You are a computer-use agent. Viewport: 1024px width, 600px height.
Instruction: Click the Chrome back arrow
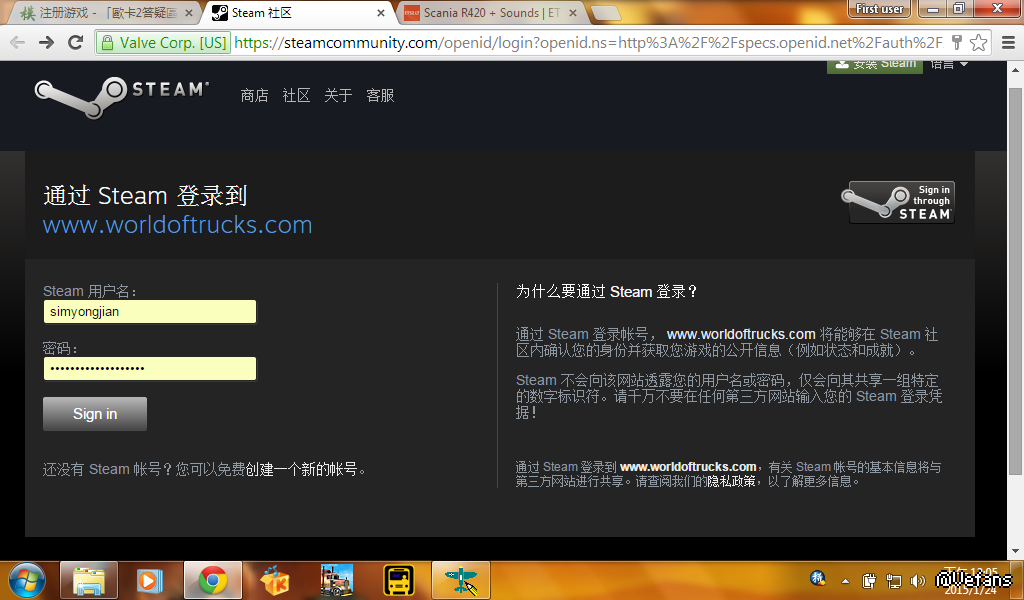coord(17,43)
